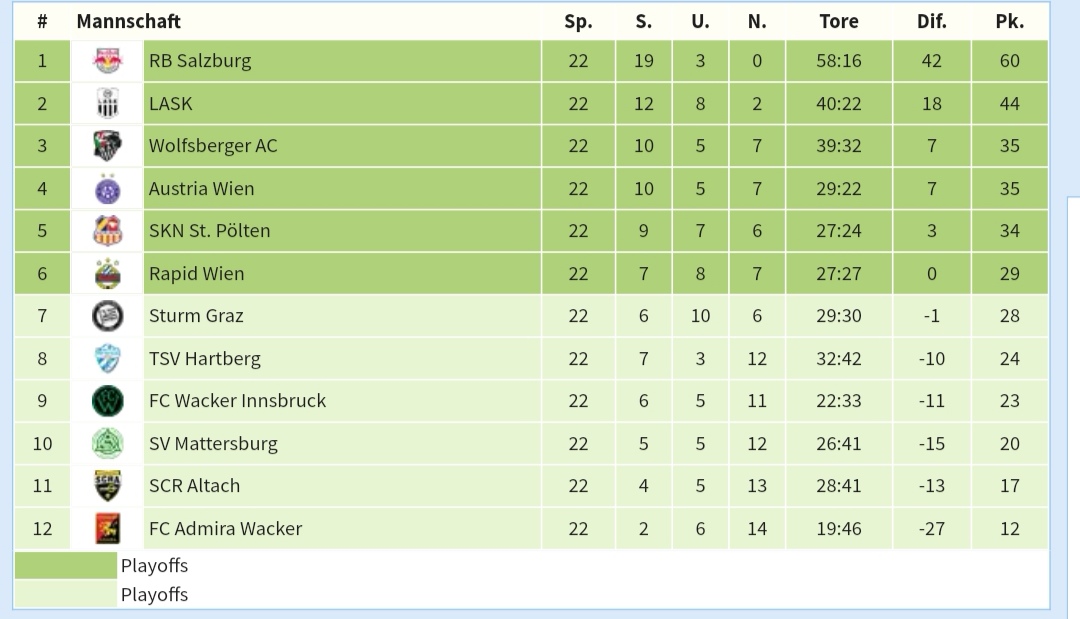Click the SV Mattersburg green crest
Viewport: 1080px width, 619px height.
pyautogui.click(x=107, y=443)
